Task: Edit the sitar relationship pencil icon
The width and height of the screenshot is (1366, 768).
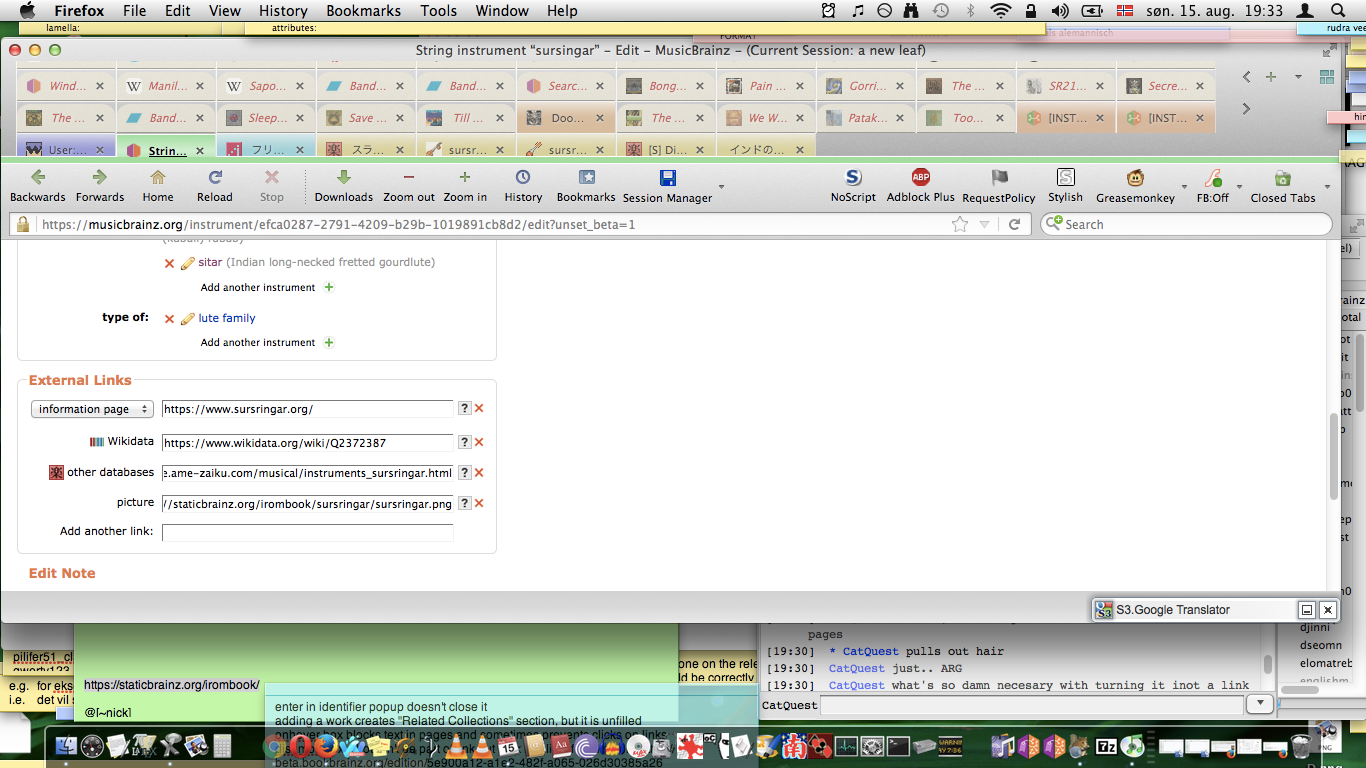Action: point(187,263)
